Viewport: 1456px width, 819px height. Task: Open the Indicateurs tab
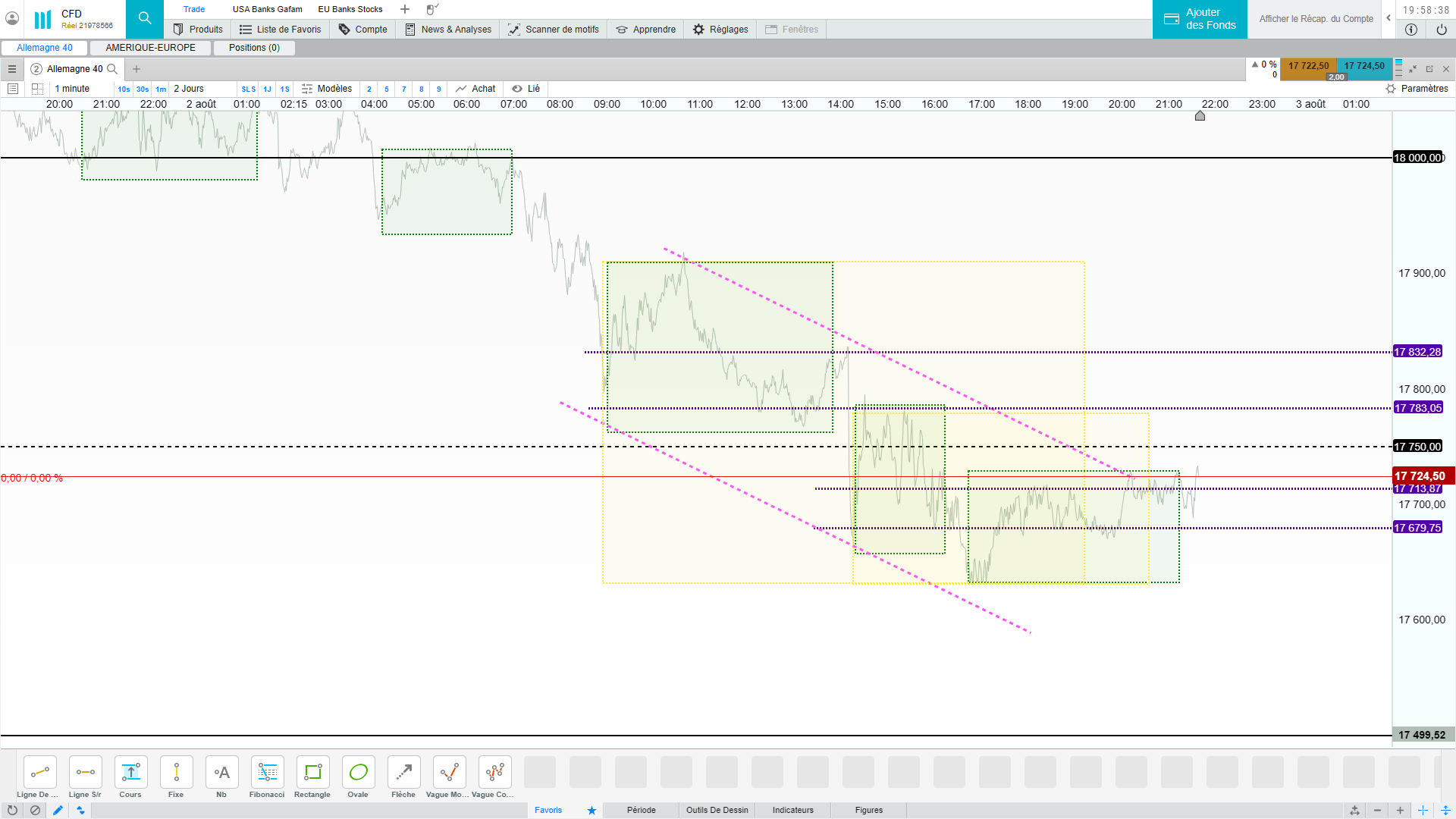click(x=792, y=810)
